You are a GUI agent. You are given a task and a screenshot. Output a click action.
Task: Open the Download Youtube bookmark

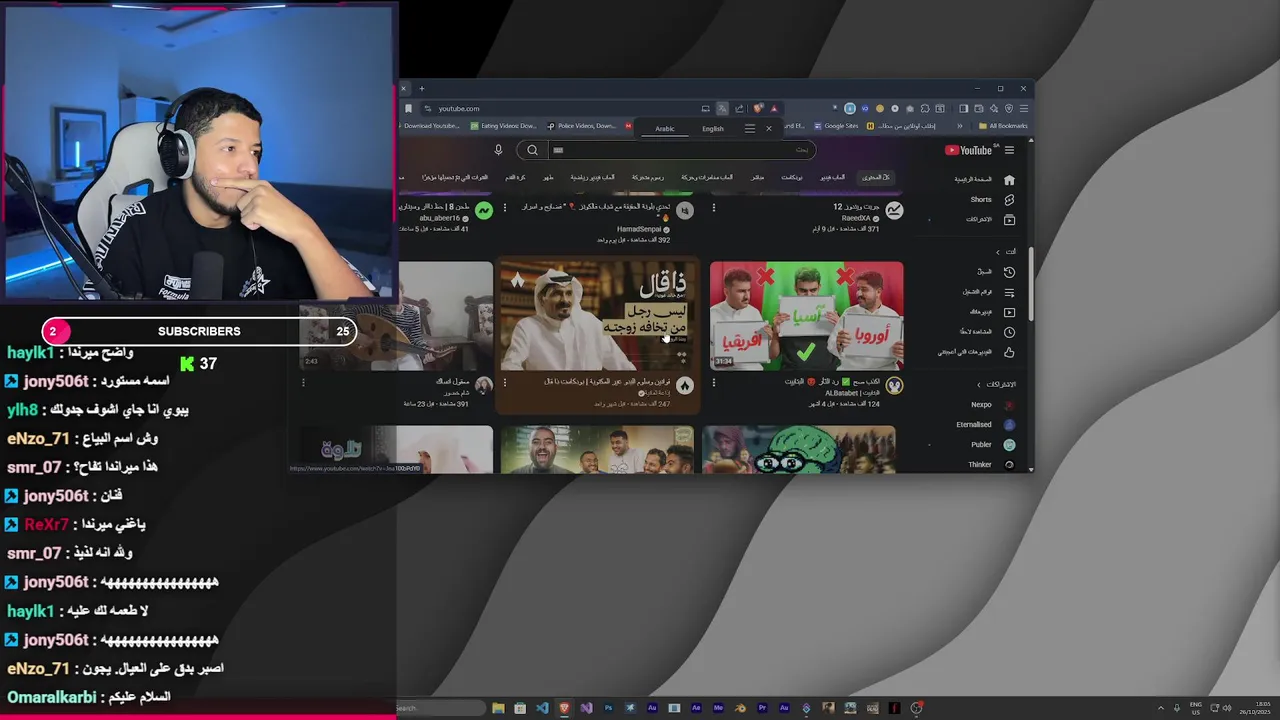430,126
